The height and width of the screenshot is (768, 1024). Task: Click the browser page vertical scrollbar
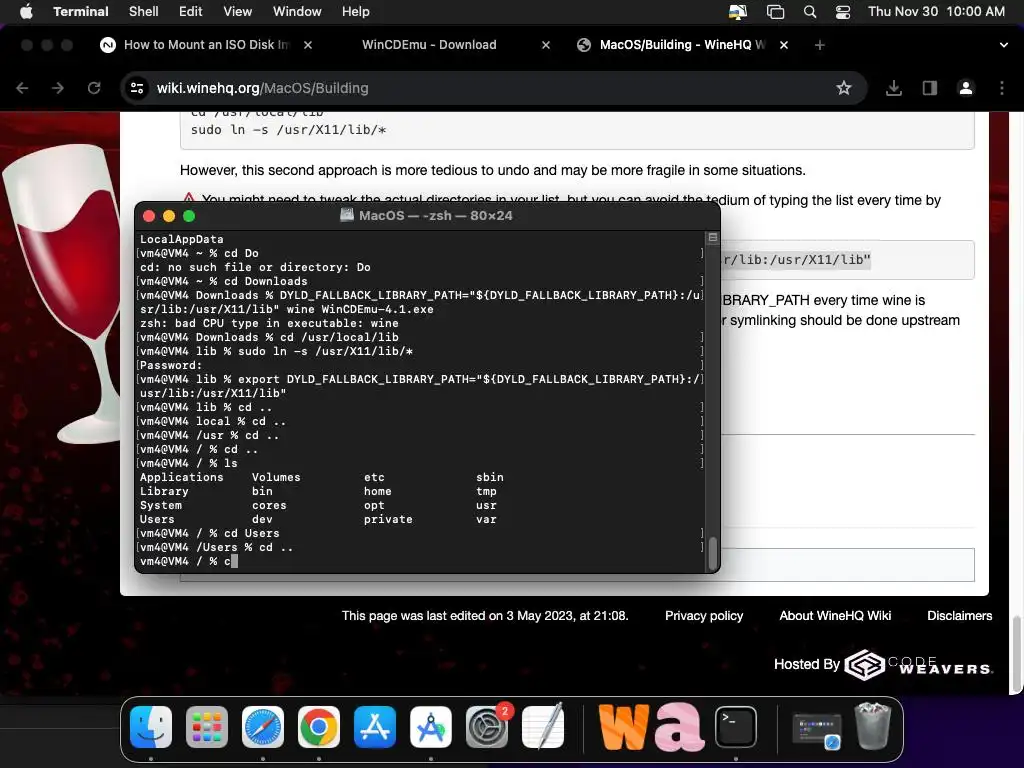(x=1016, y=653)
